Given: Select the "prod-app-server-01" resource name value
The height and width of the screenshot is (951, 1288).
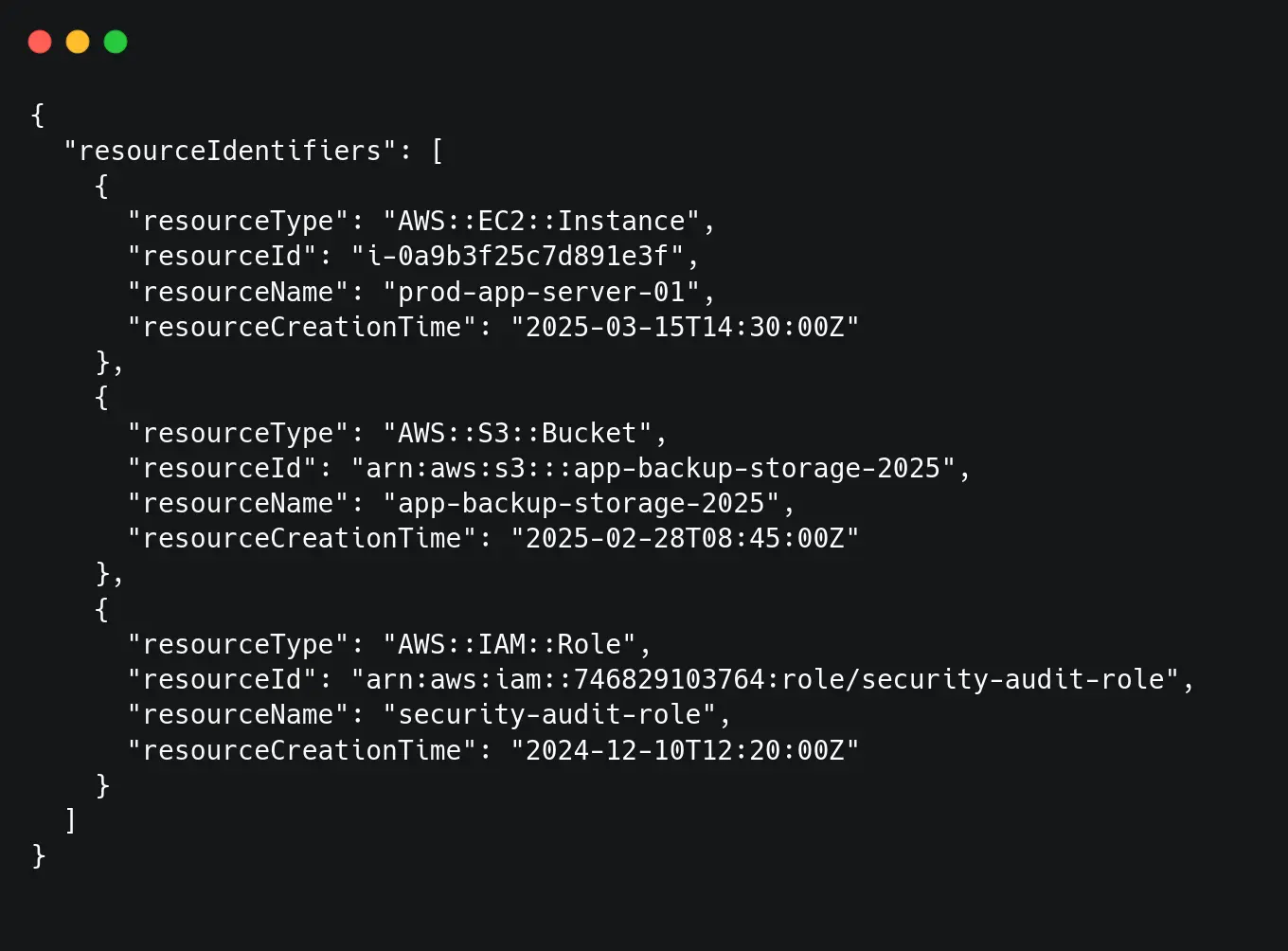Looking at the screenshot, I should [542, 292].
